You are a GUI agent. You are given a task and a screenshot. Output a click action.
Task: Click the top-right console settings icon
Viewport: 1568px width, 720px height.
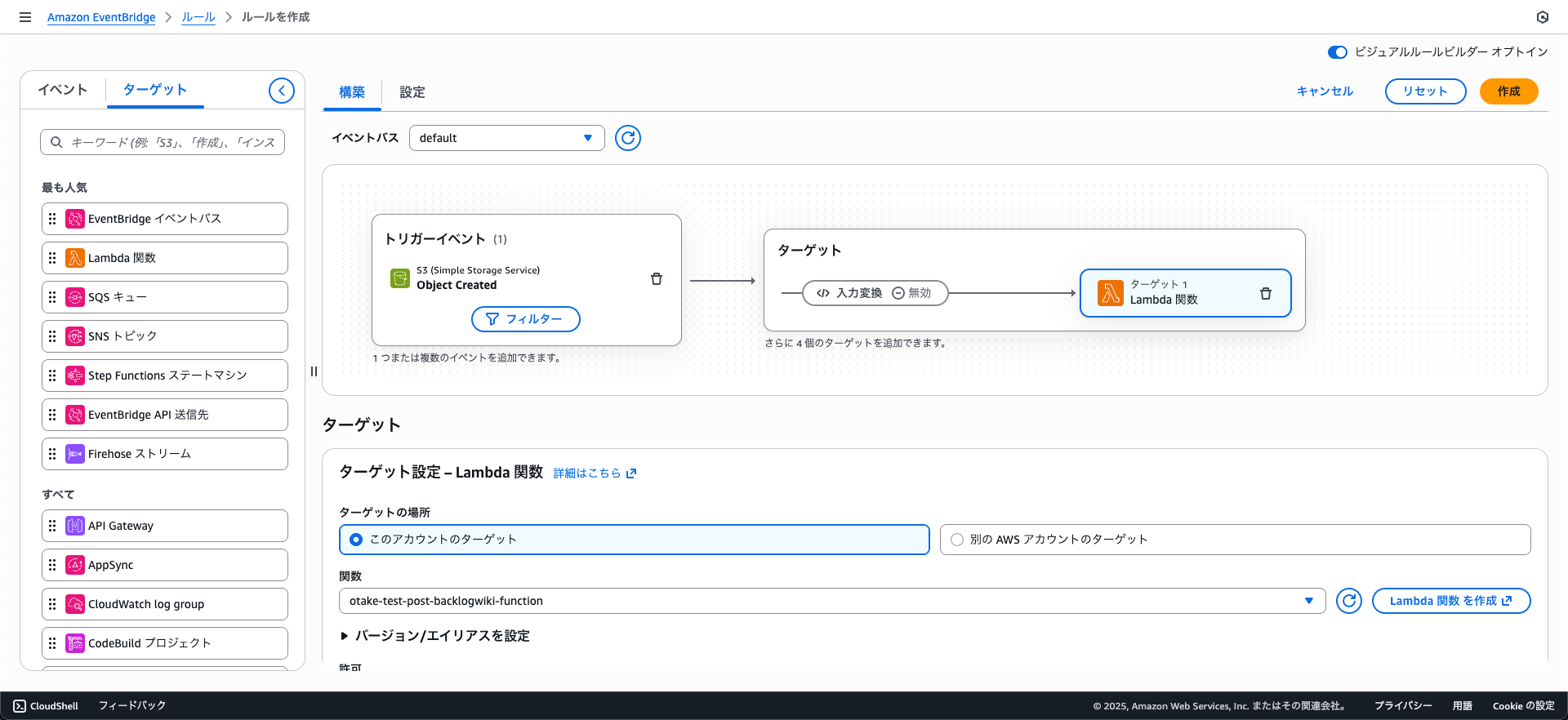click(x=1542, y=17)
